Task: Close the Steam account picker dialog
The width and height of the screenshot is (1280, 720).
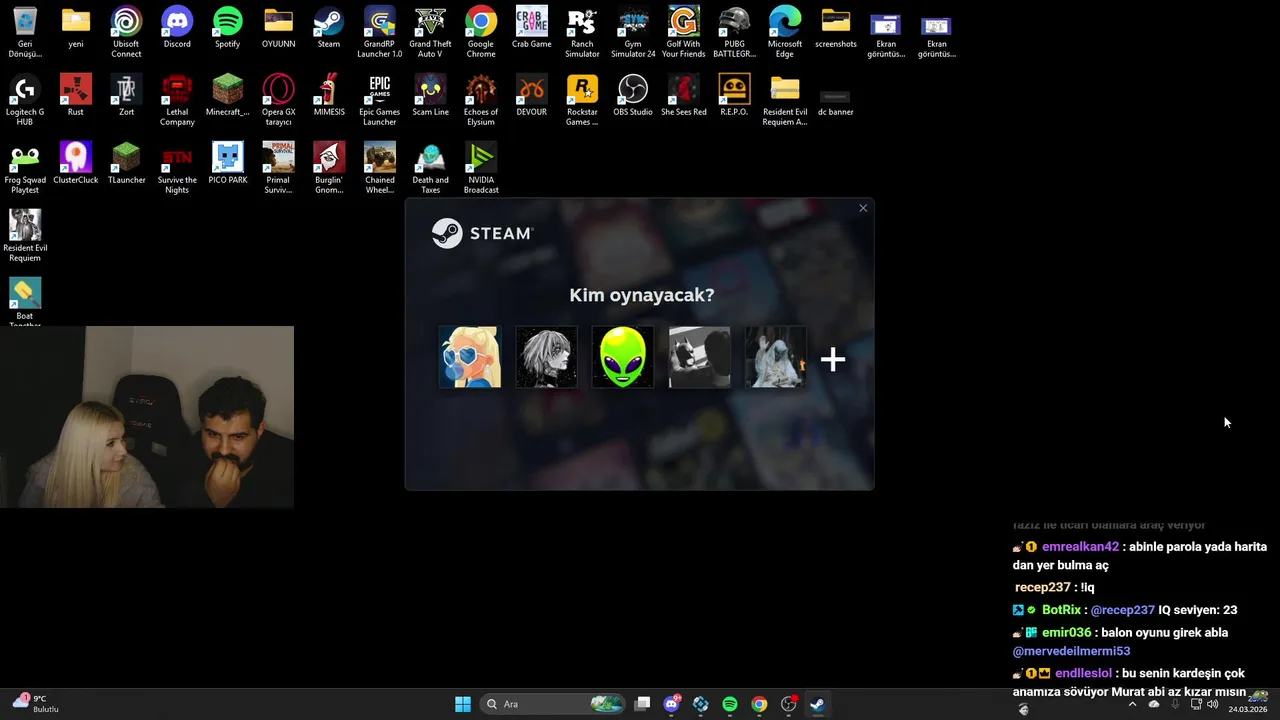Action: (863, 208)
